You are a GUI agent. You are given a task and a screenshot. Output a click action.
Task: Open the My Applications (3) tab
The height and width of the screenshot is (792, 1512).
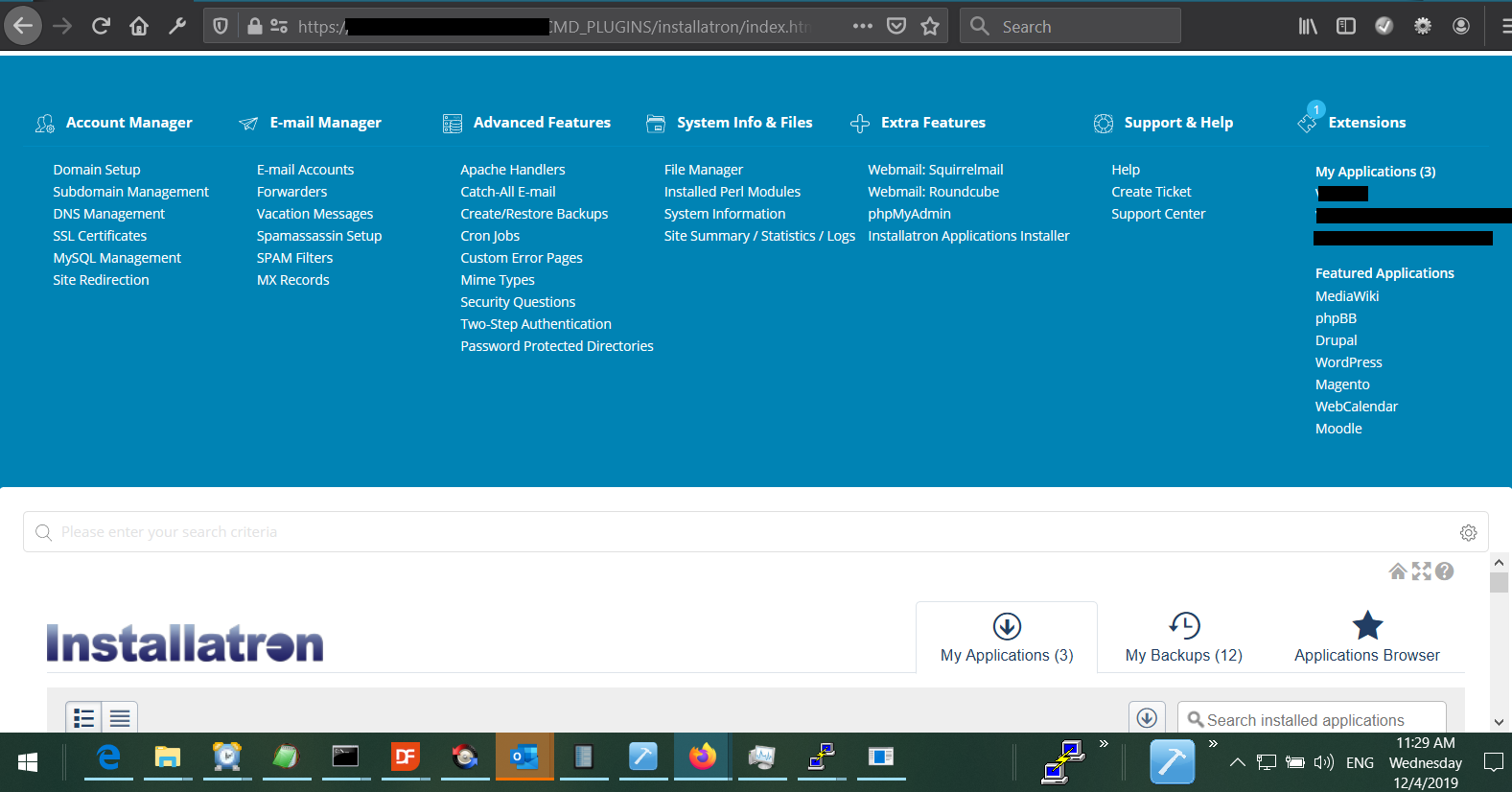point(1007,638)
